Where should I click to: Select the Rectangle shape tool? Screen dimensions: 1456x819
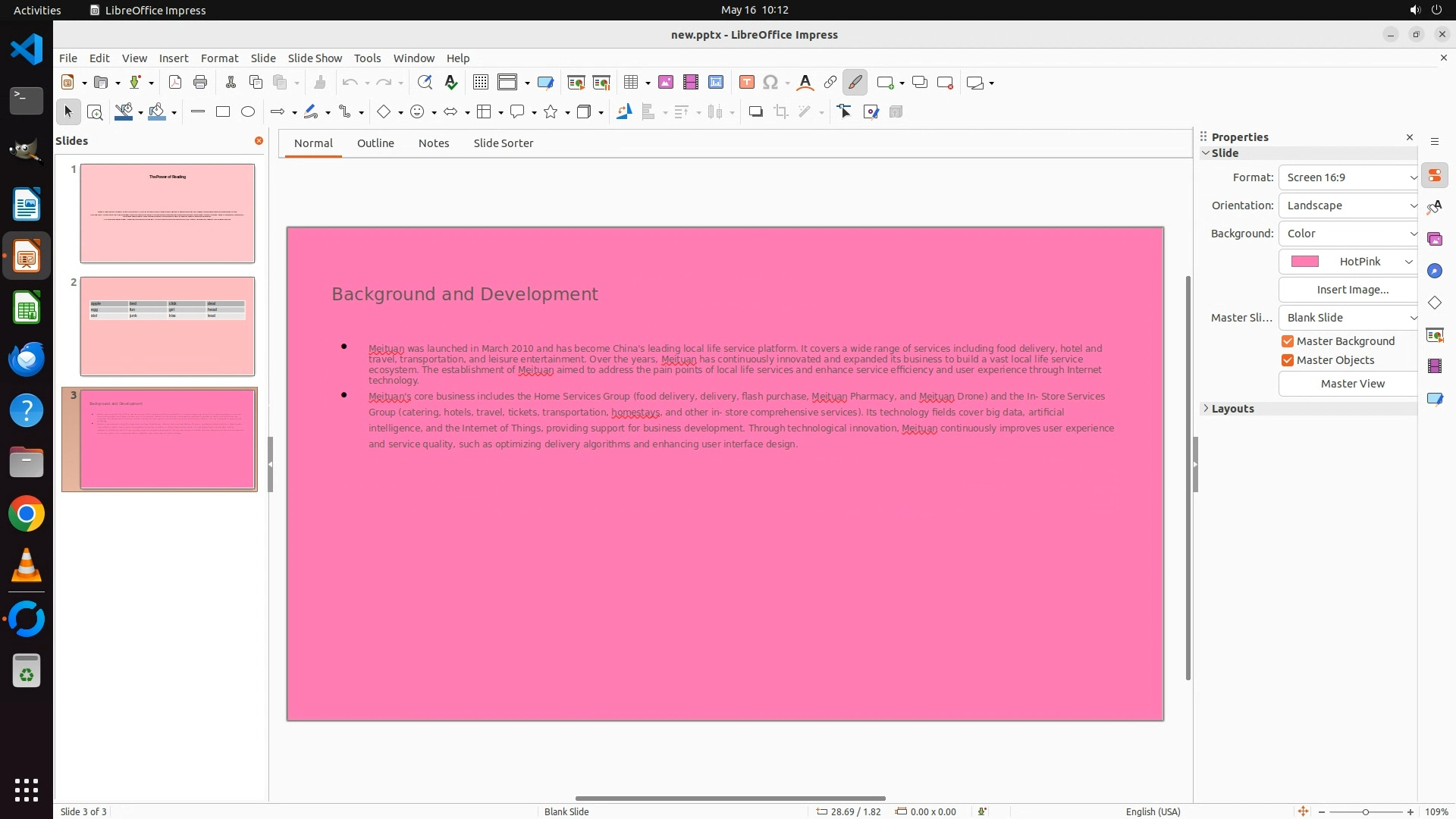[223, 112]
